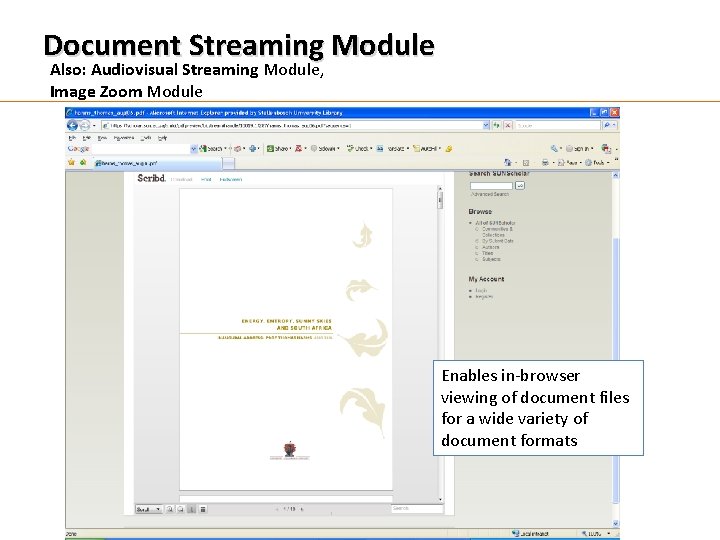Click Sign In on the Google toolbar

pos(579,148)
